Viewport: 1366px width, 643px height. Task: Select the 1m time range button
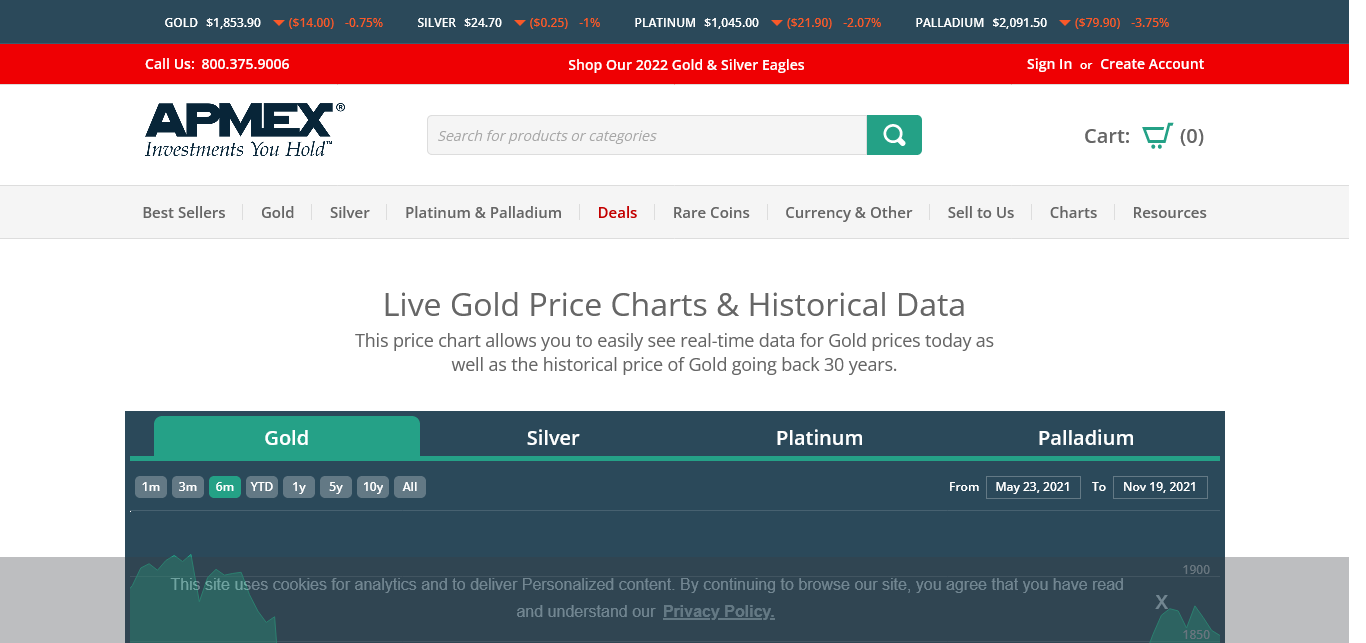point(151,487)
